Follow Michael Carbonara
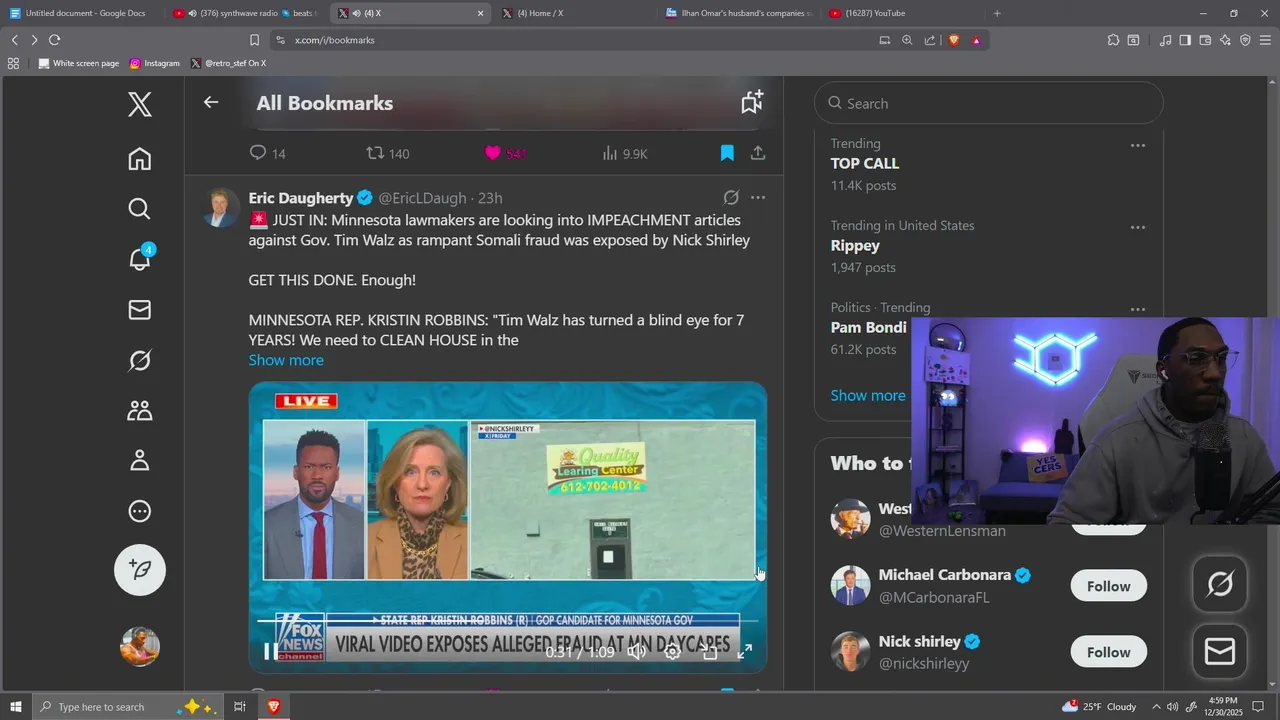 (1108, 586)
